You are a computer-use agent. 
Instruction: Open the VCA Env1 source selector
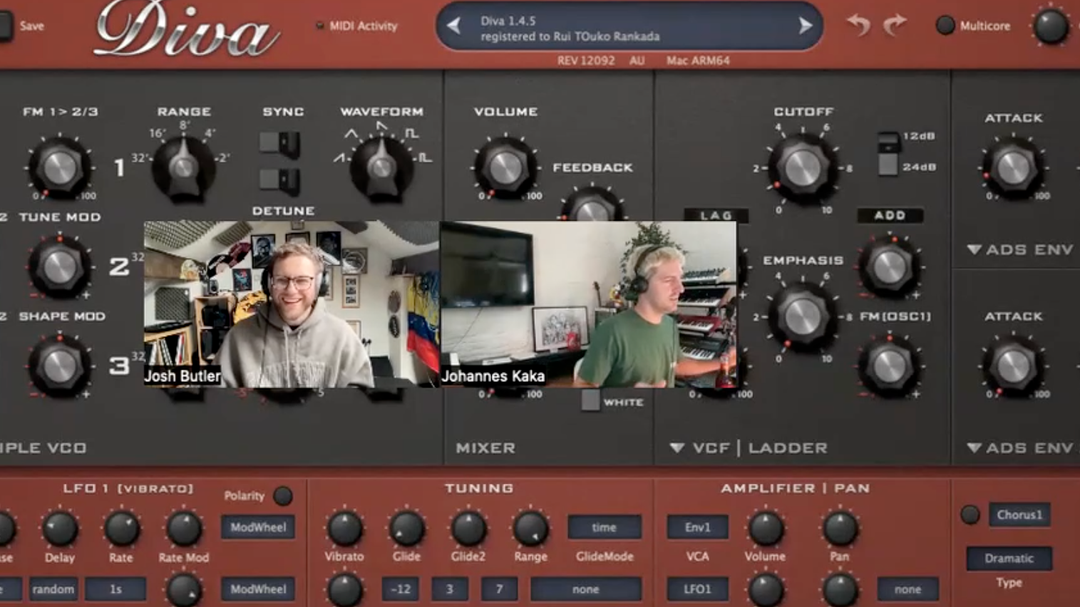[697, 527]
